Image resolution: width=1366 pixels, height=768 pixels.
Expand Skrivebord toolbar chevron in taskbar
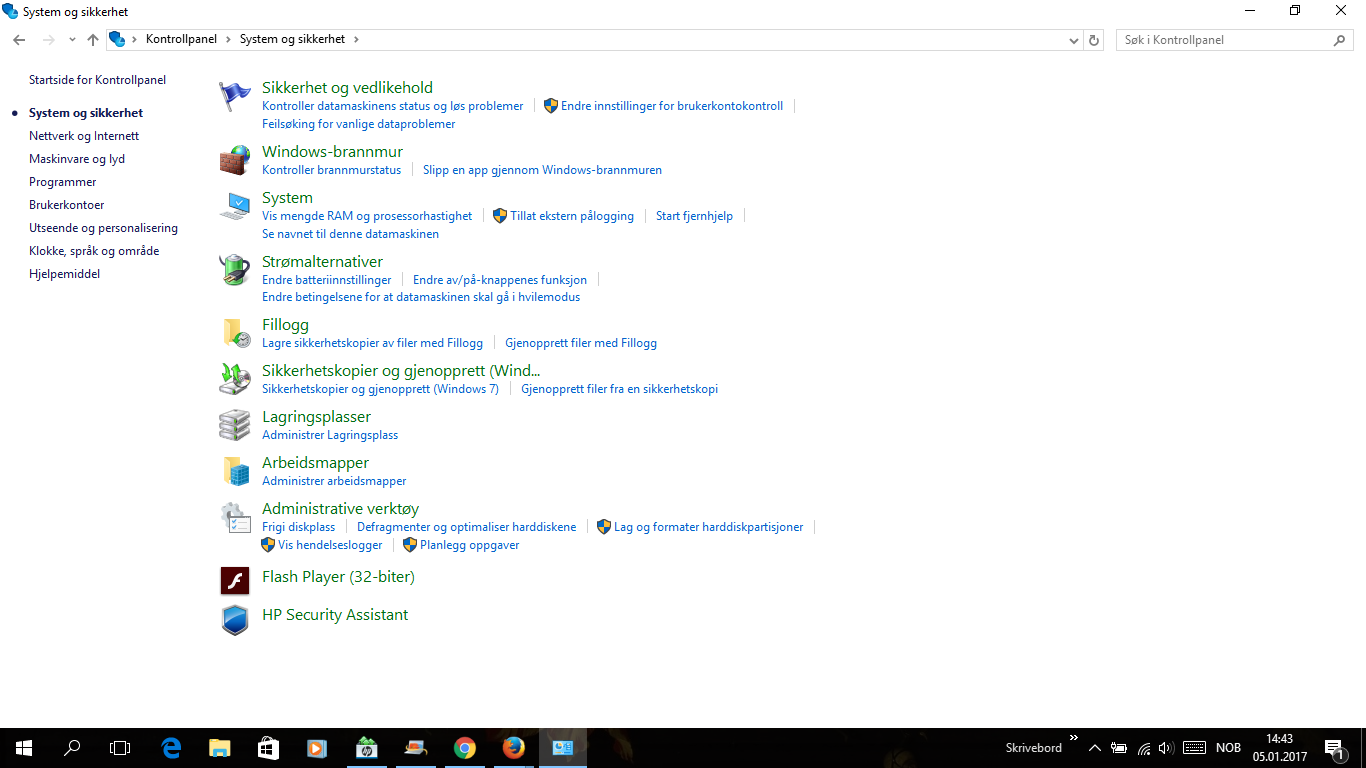pos(1074,738)
